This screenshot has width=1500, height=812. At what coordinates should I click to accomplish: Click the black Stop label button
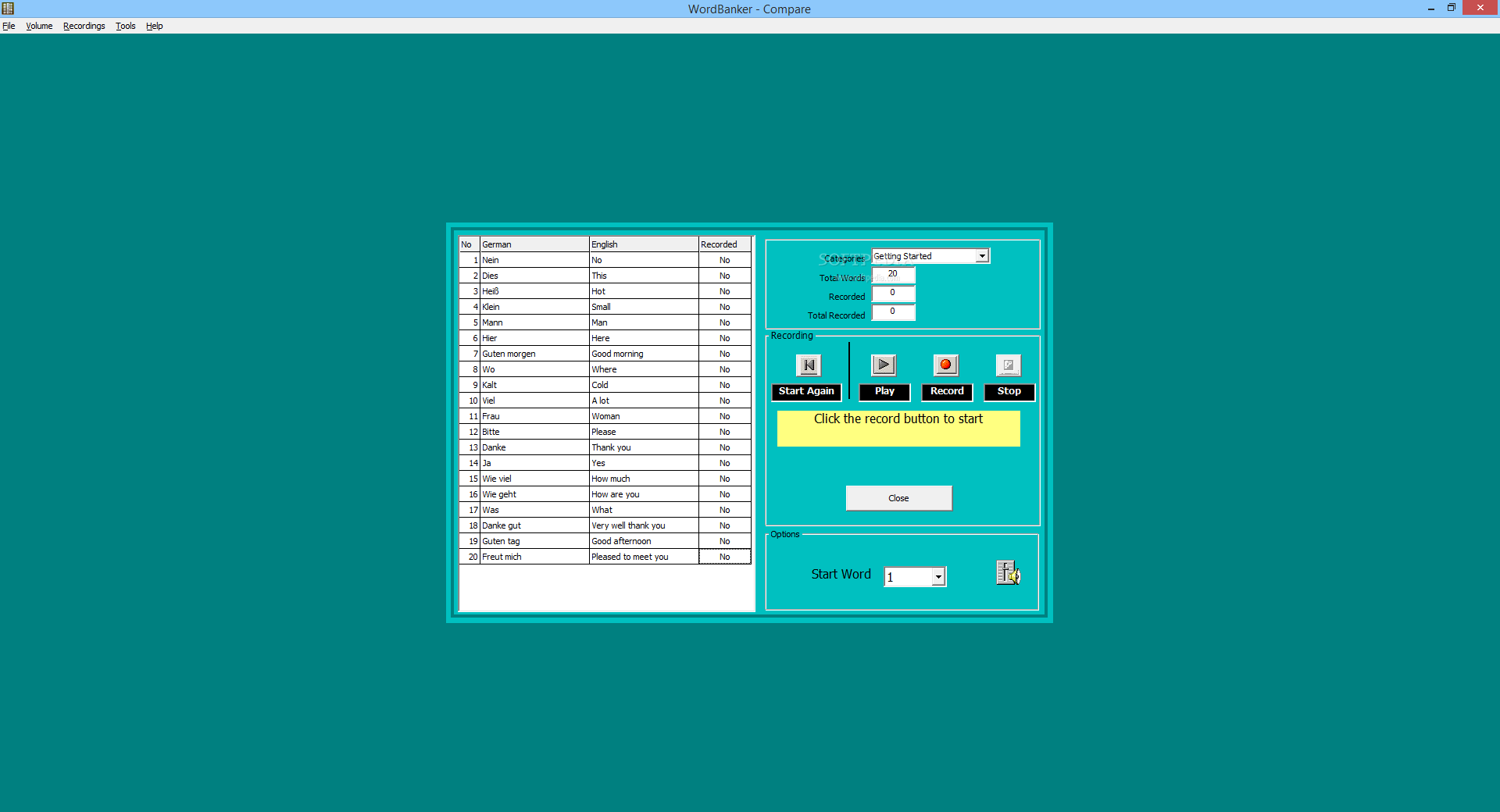click(x=1009, y=392)
